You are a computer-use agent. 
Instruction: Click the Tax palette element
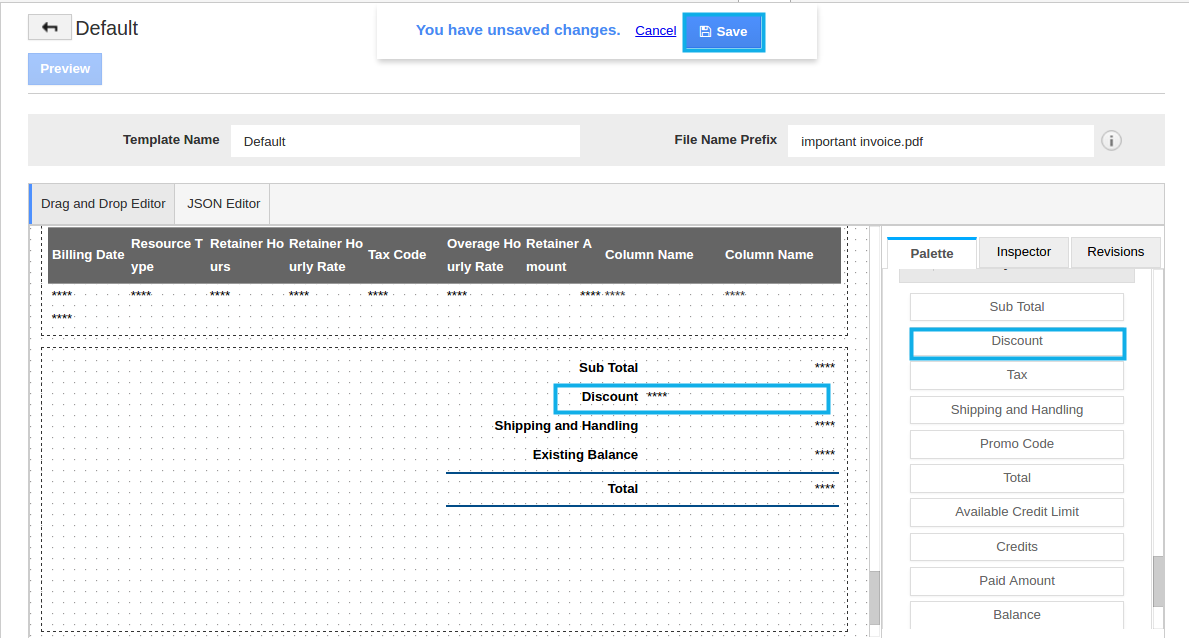(1016, 374)
